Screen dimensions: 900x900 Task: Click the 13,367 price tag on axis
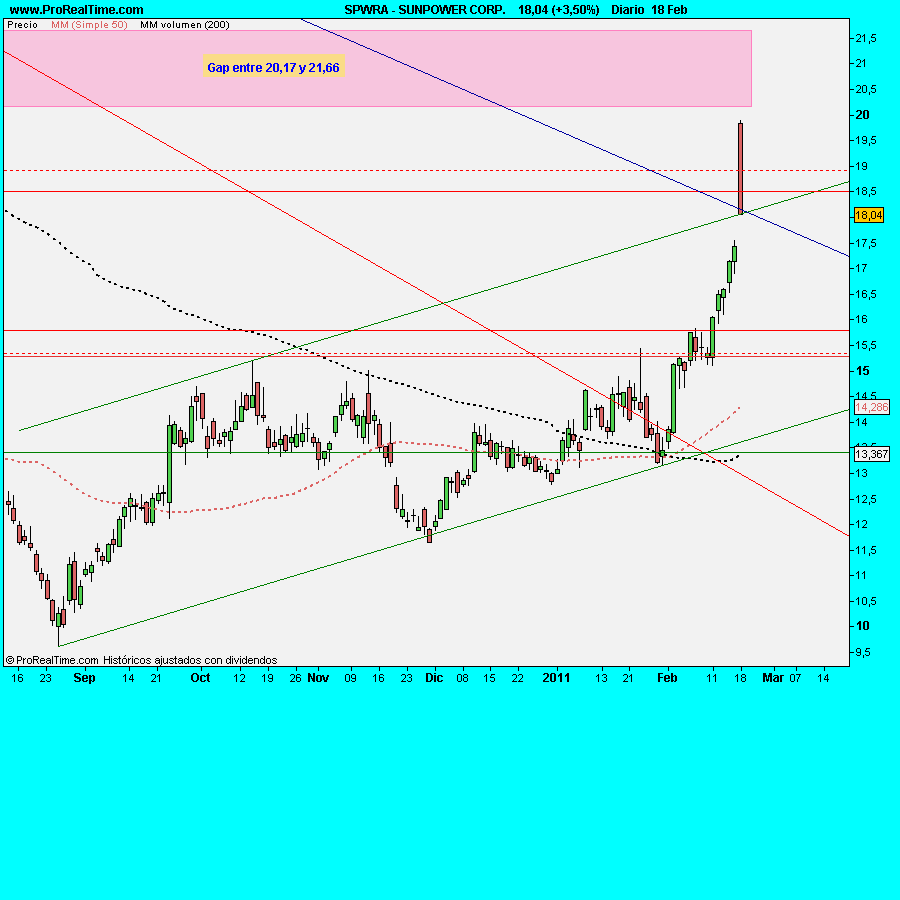(871, 454)
